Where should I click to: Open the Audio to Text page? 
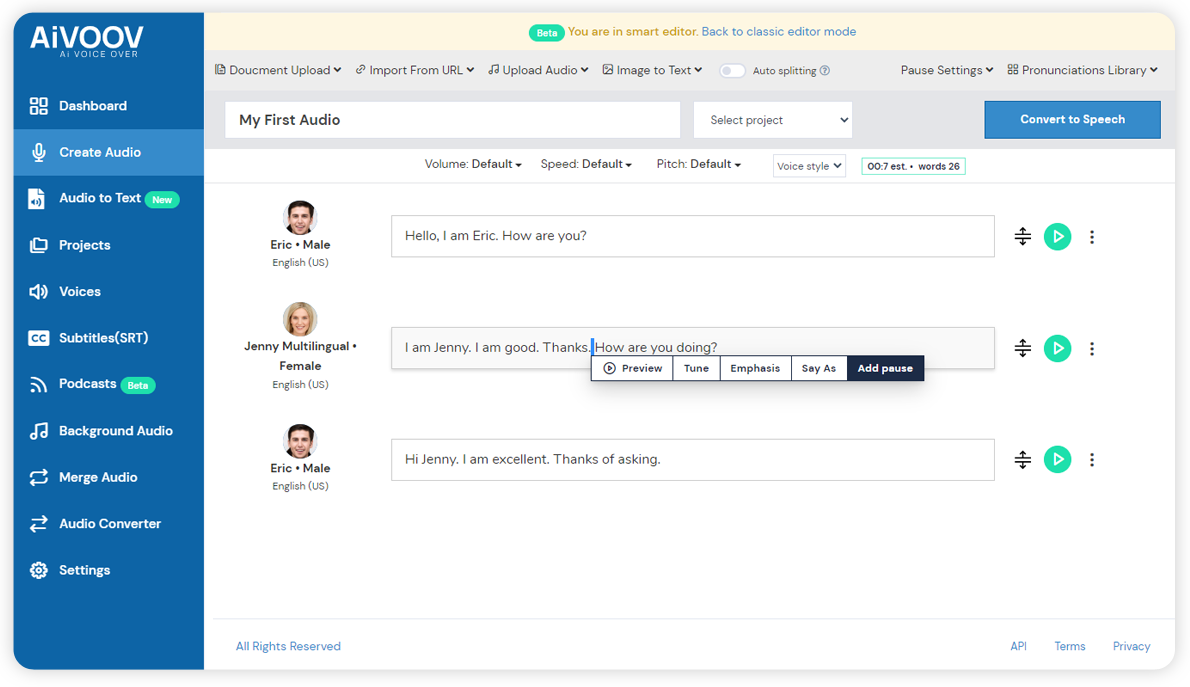pos(100,198)
